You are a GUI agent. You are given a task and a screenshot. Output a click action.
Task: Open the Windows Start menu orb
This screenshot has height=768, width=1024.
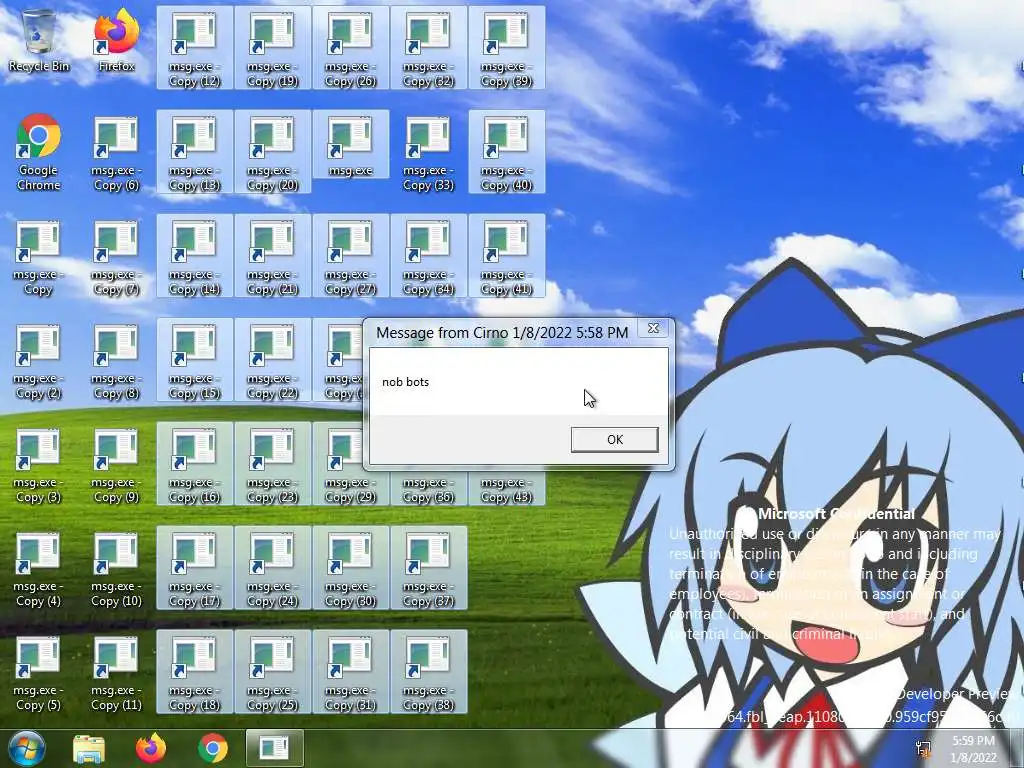[26, 748]
